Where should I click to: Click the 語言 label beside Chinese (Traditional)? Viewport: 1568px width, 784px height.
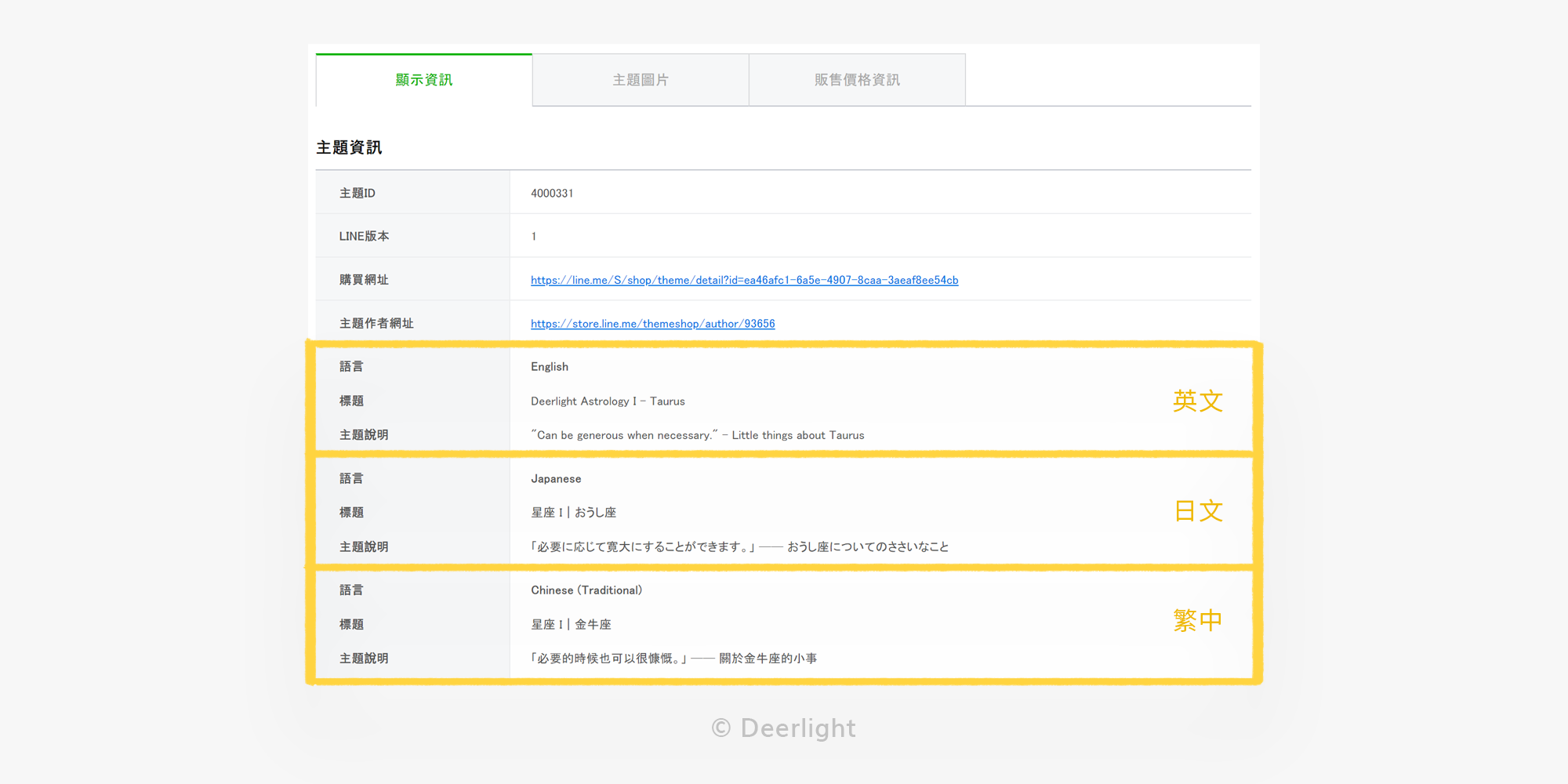[351, 590]
